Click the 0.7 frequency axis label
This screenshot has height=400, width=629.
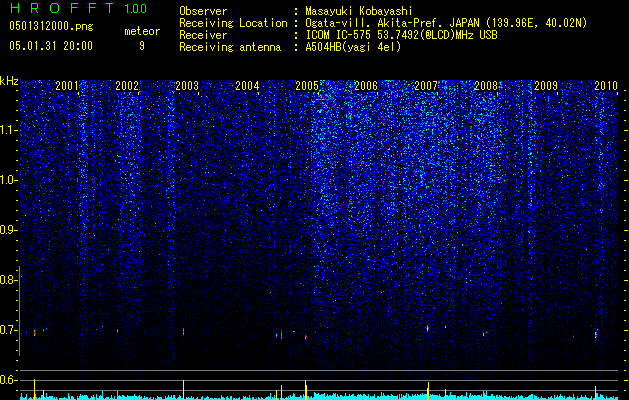8,330
